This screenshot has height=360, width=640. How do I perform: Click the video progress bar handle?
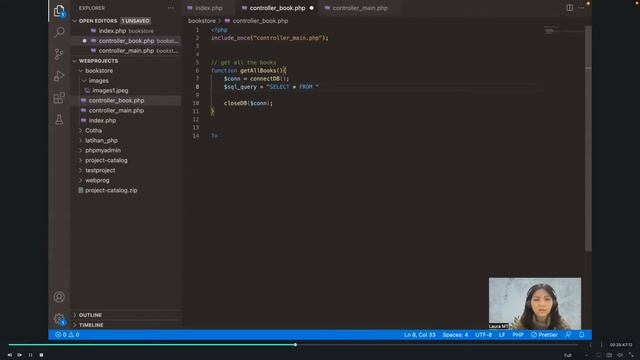pyautogui.click(x=295, y=345)
